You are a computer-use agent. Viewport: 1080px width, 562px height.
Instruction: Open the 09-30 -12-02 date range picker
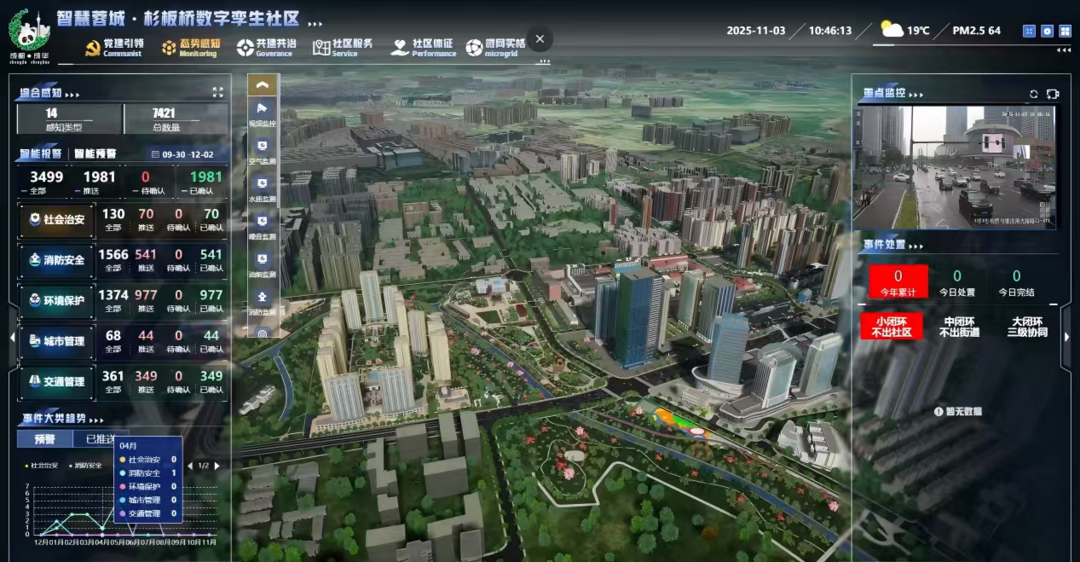[x=182, y=154]
